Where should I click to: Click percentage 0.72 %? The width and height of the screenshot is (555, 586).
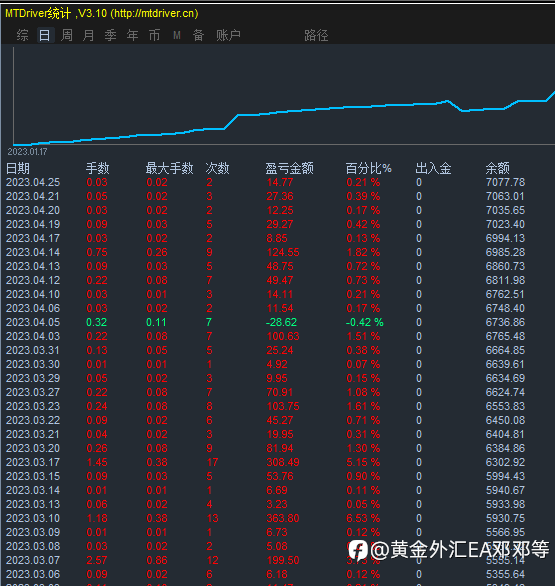(x=363, y=266)
